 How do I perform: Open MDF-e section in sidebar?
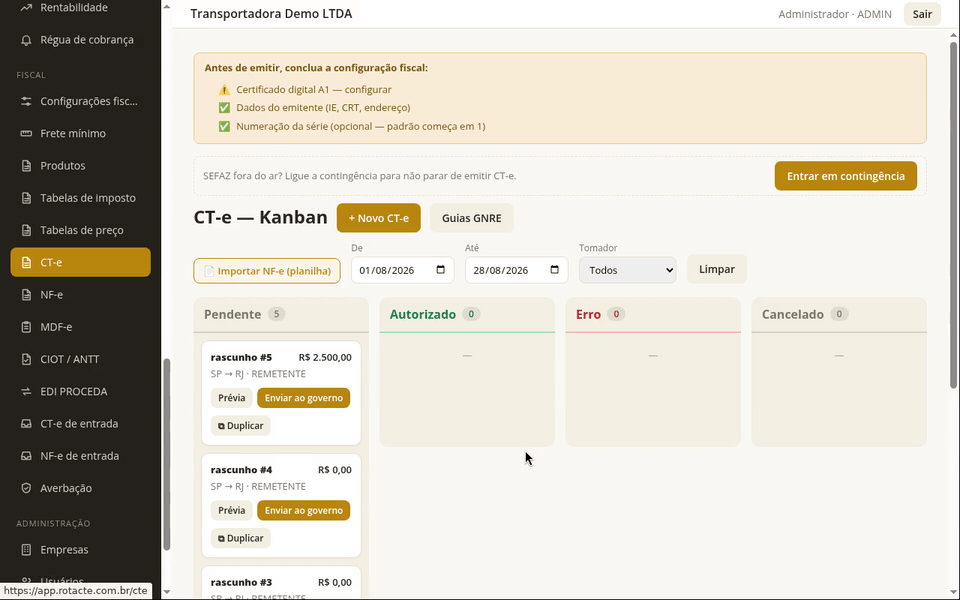[80, 327]
